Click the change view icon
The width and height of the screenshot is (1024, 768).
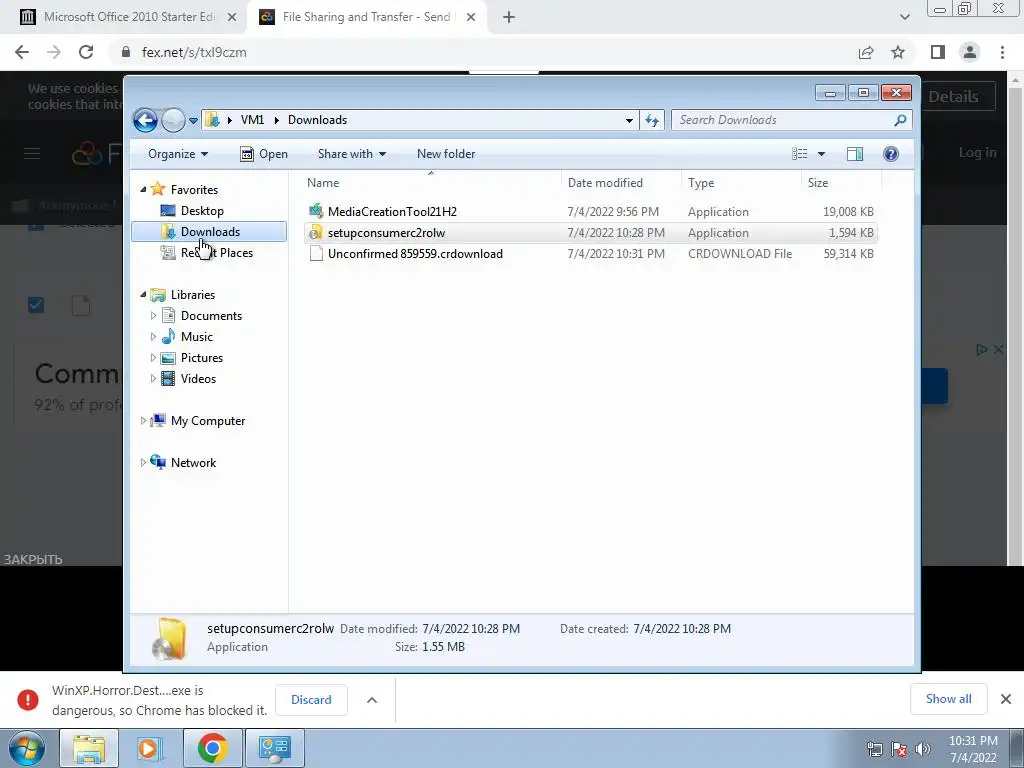[799, 154]
